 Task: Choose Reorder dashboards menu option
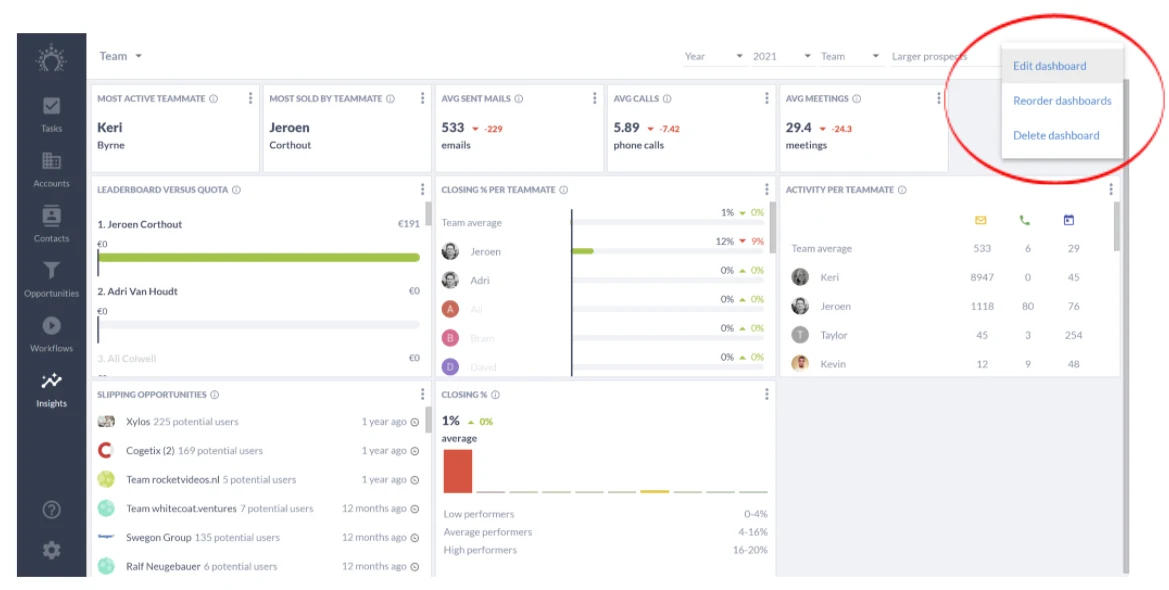click(1062, 101)
